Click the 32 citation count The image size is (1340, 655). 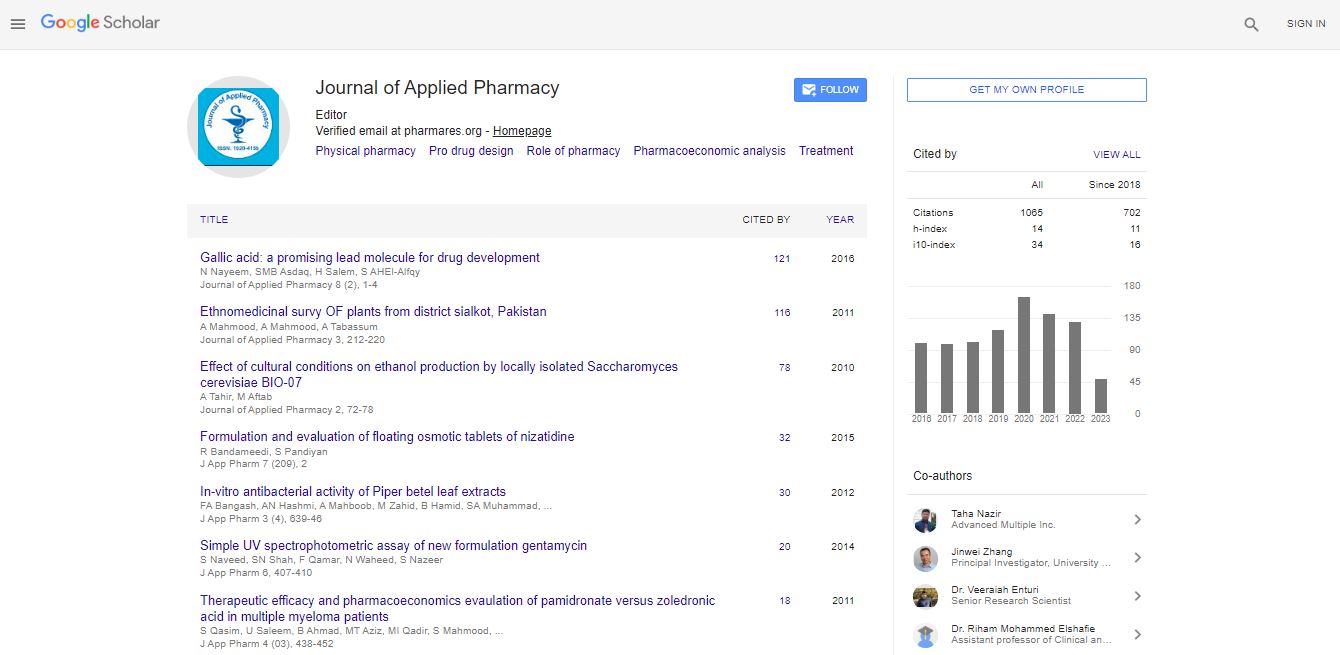point(785,438)
